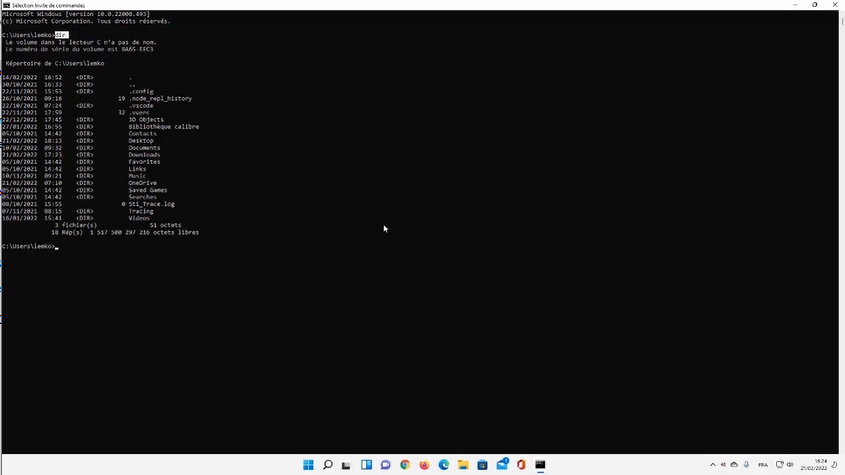This screenshot has width=845, height=475.
Task: Open the command prompt title bar system menu icon
Action: pos(6,5)
